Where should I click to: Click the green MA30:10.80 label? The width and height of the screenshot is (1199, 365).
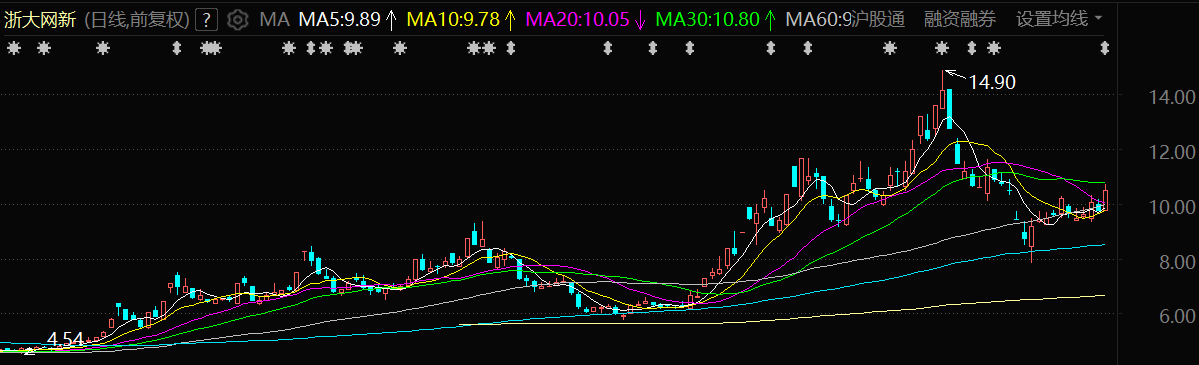pyautogui.click(x=717, y=19)
